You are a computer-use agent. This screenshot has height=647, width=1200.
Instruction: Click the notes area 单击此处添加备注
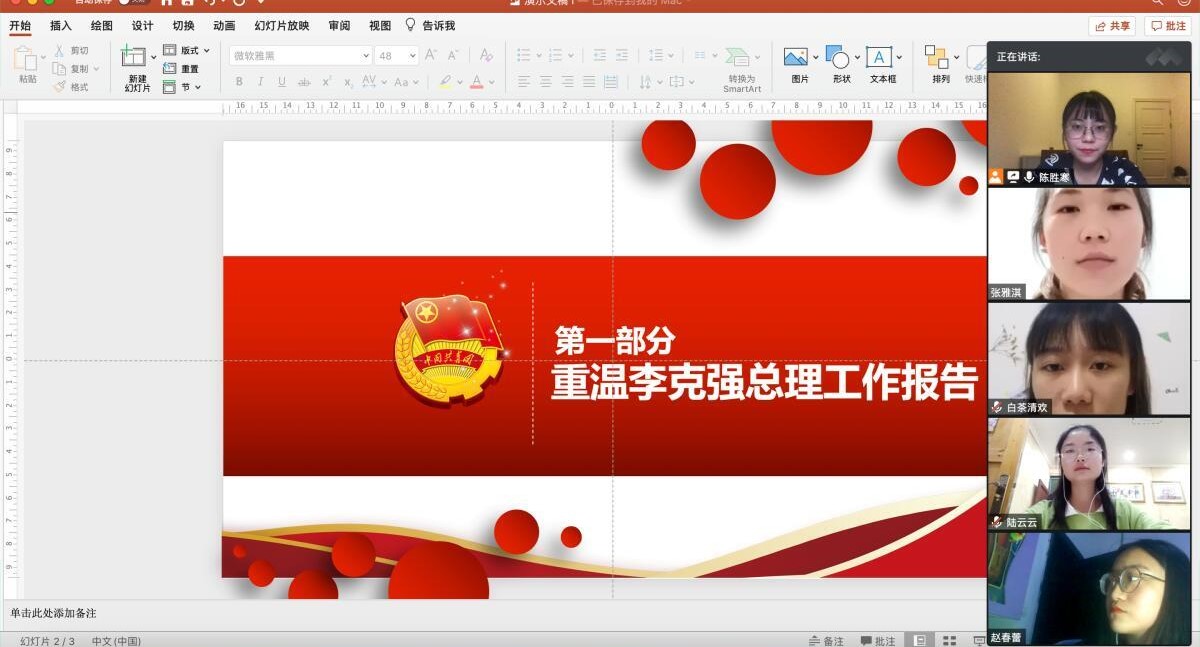(54, 613)
